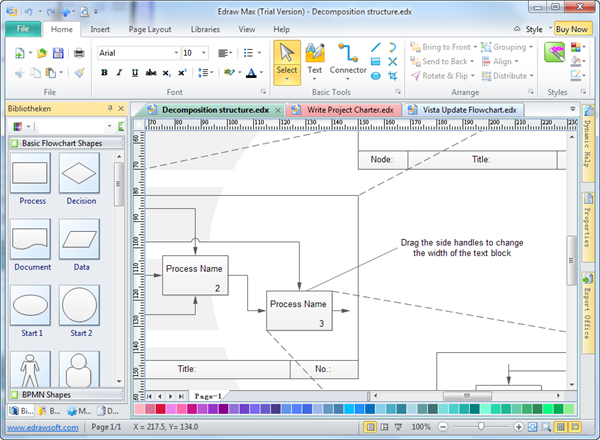Expand the BPMN Shapes library section

pos(62,395)
